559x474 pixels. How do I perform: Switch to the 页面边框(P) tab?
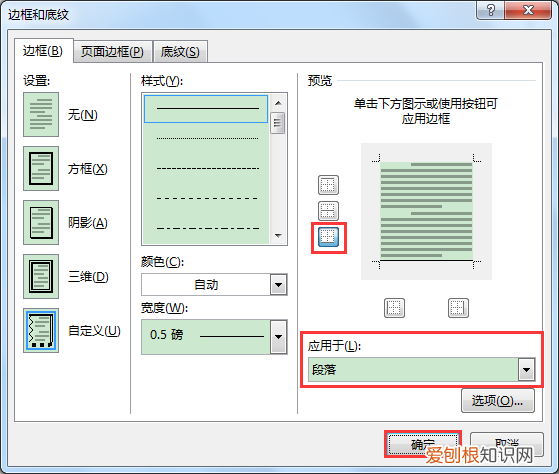point(112,52)
